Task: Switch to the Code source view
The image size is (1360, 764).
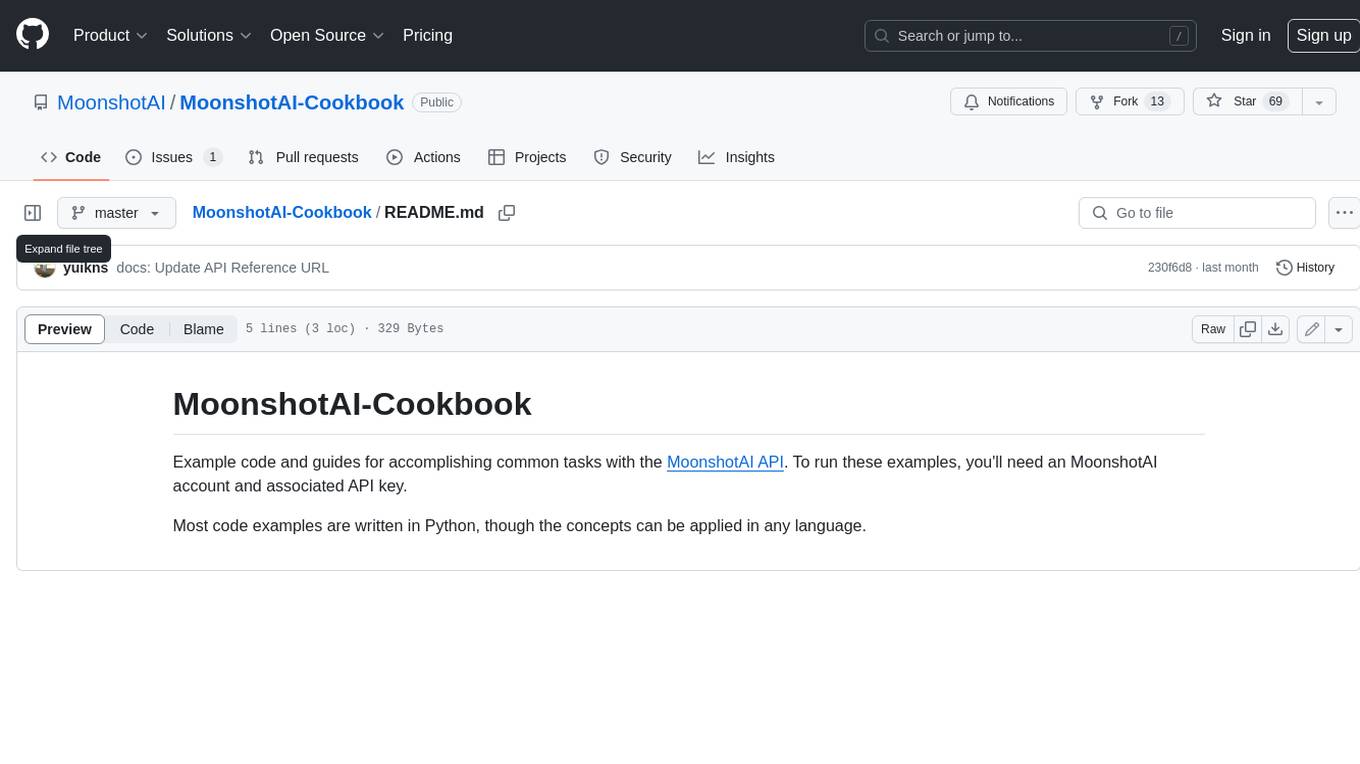Action: [x=137, y=329]
